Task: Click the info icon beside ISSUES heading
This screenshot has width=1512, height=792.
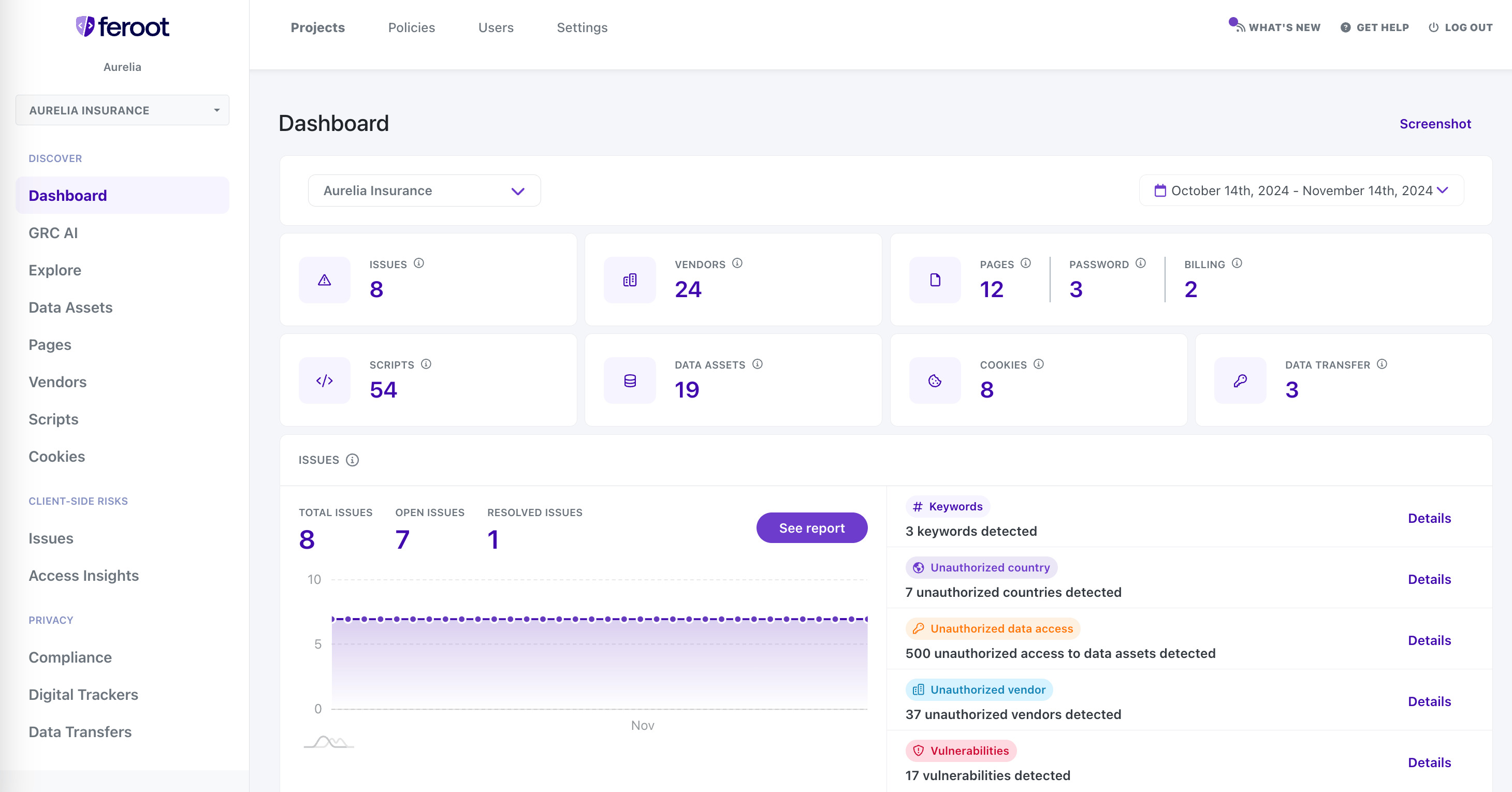Action: (x=352, y=461)
